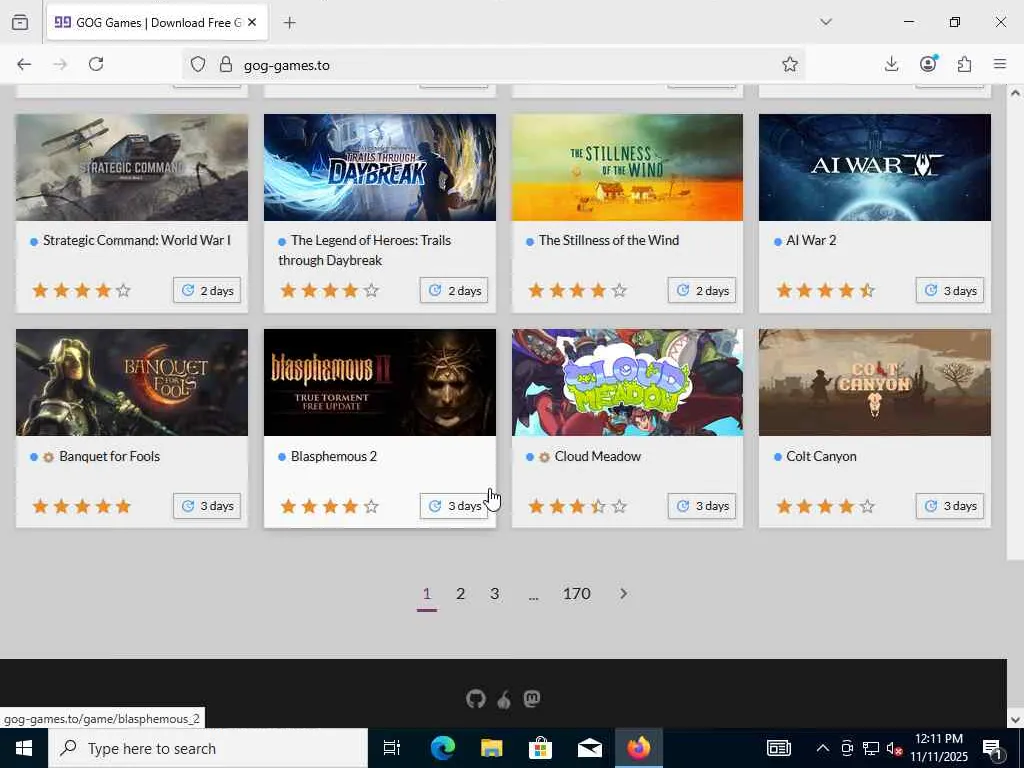Open File Explorer from taskbar

(x=492, y=748)
